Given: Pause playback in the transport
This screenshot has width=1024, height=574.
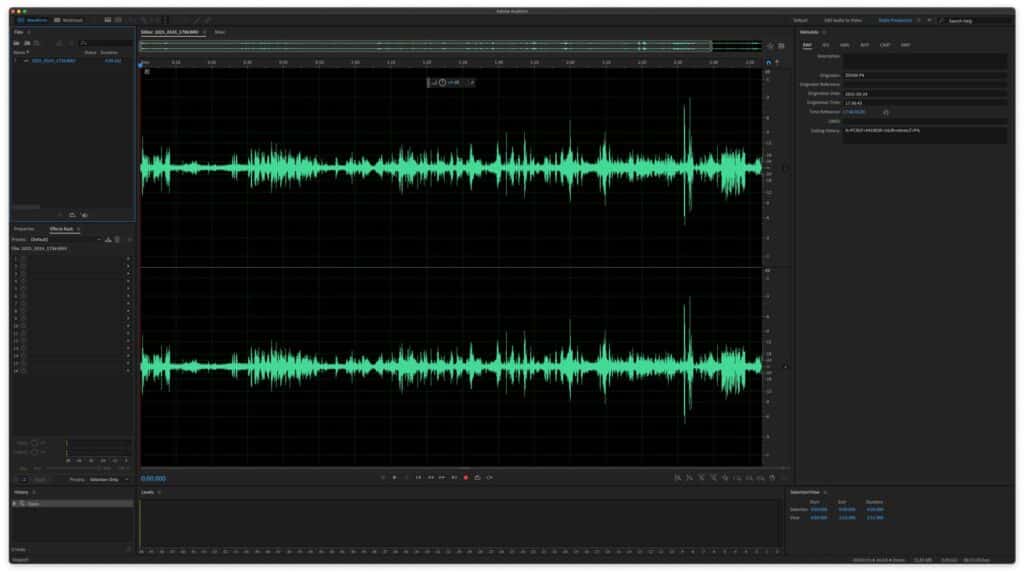Looking at the screenshot, I should pyautogui.click(x=406, y=477).
